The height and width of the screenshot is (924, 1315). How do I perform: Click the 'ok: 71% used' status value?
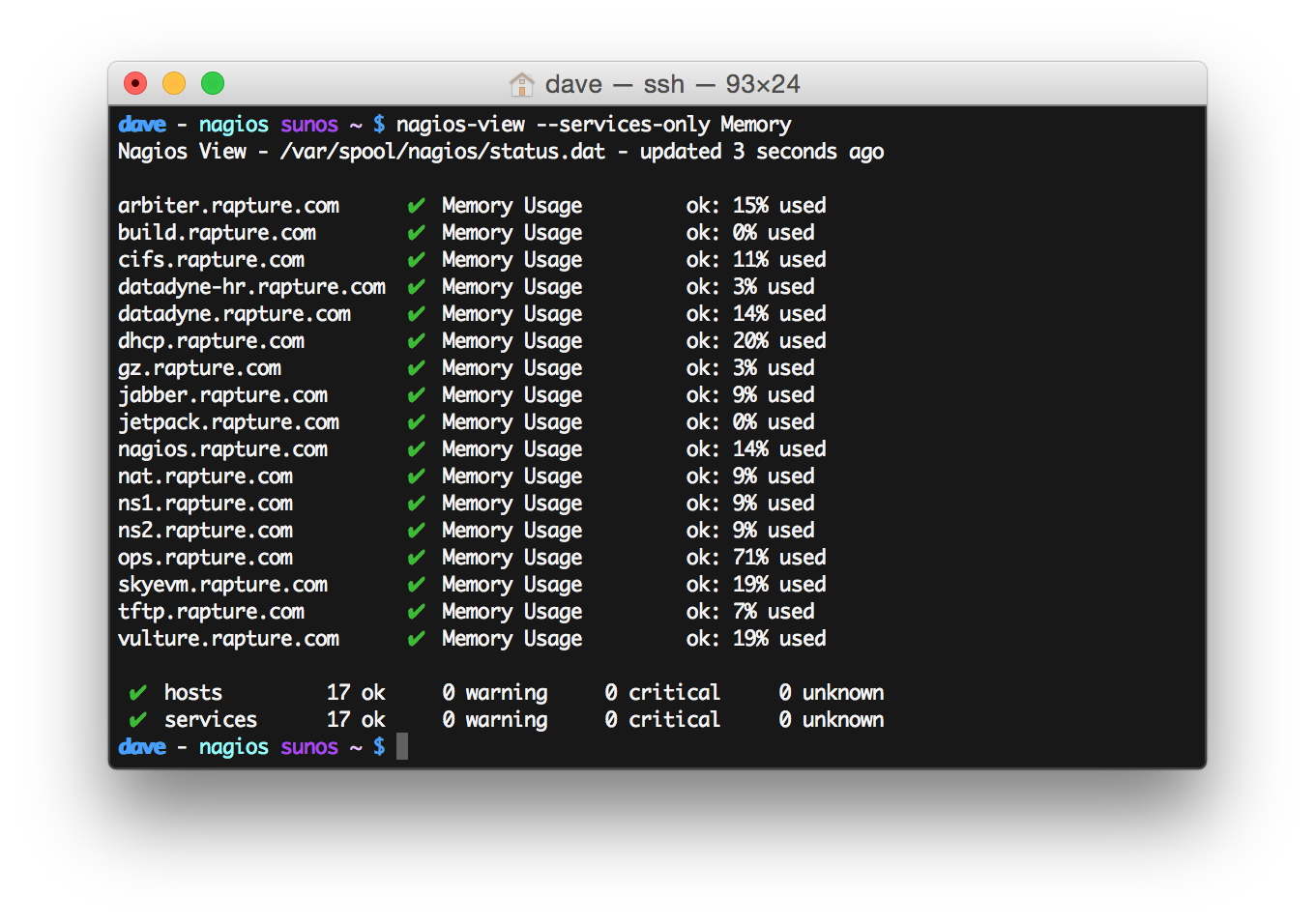pyautogui.click(x=756, y=558)
